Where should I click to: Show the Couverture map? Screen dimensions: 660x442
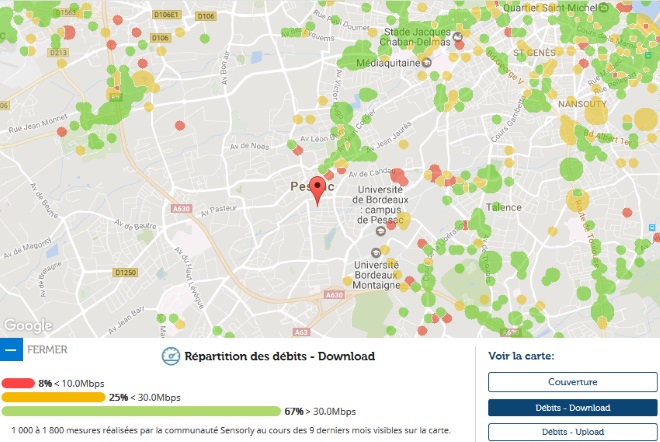pos(572,382)
